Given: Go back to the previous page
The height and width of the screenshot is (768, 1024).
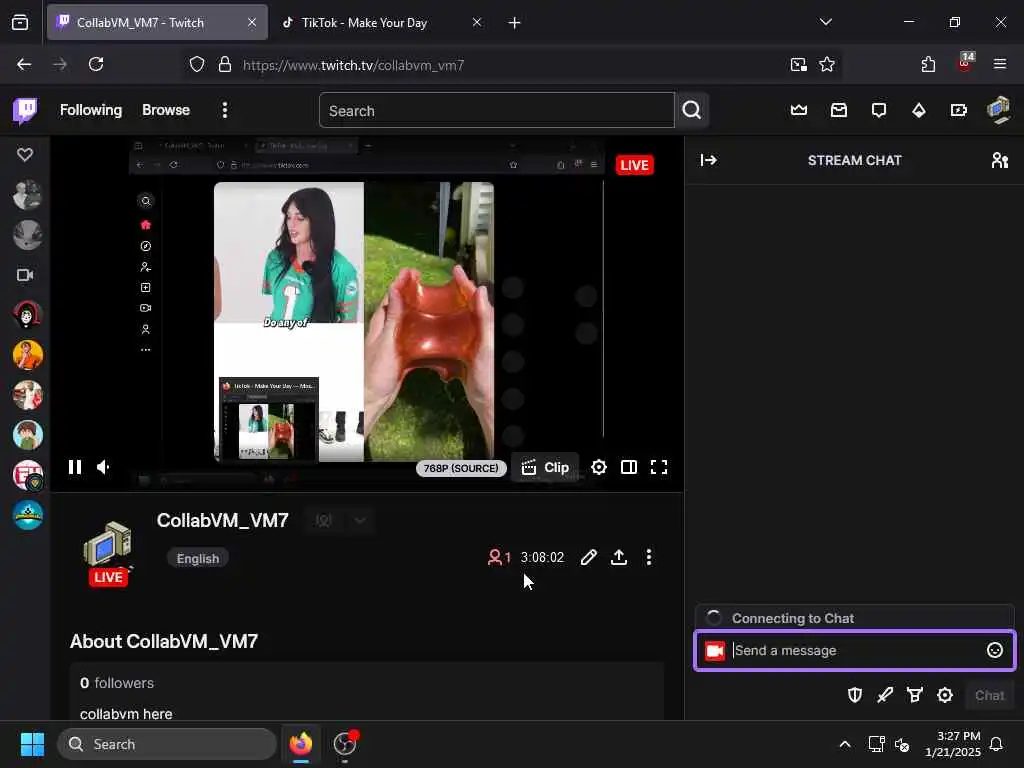Looking at the screenshot, I should tap(24, 64).
